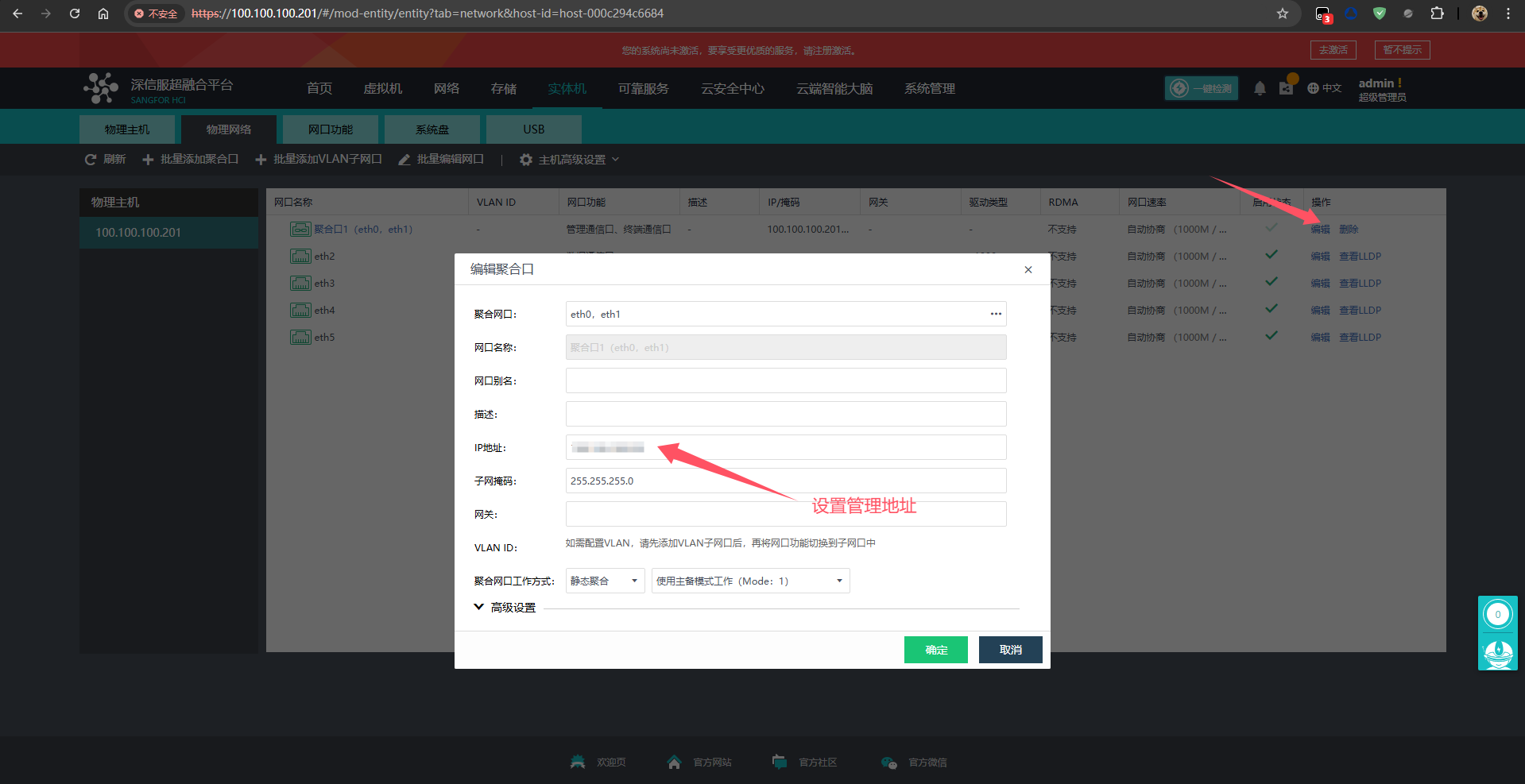The height and width of the screenshot is (784, 1525).
Task: Open the 虚拟机 menu
Action: click(383, 88)
